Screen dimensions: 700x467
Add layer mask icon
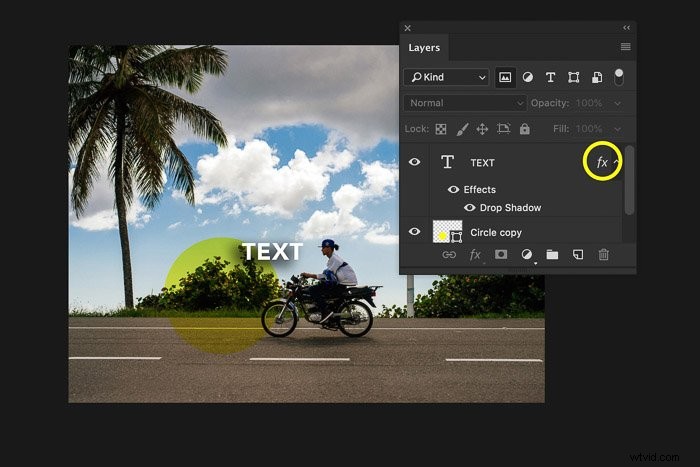(501, 254)
